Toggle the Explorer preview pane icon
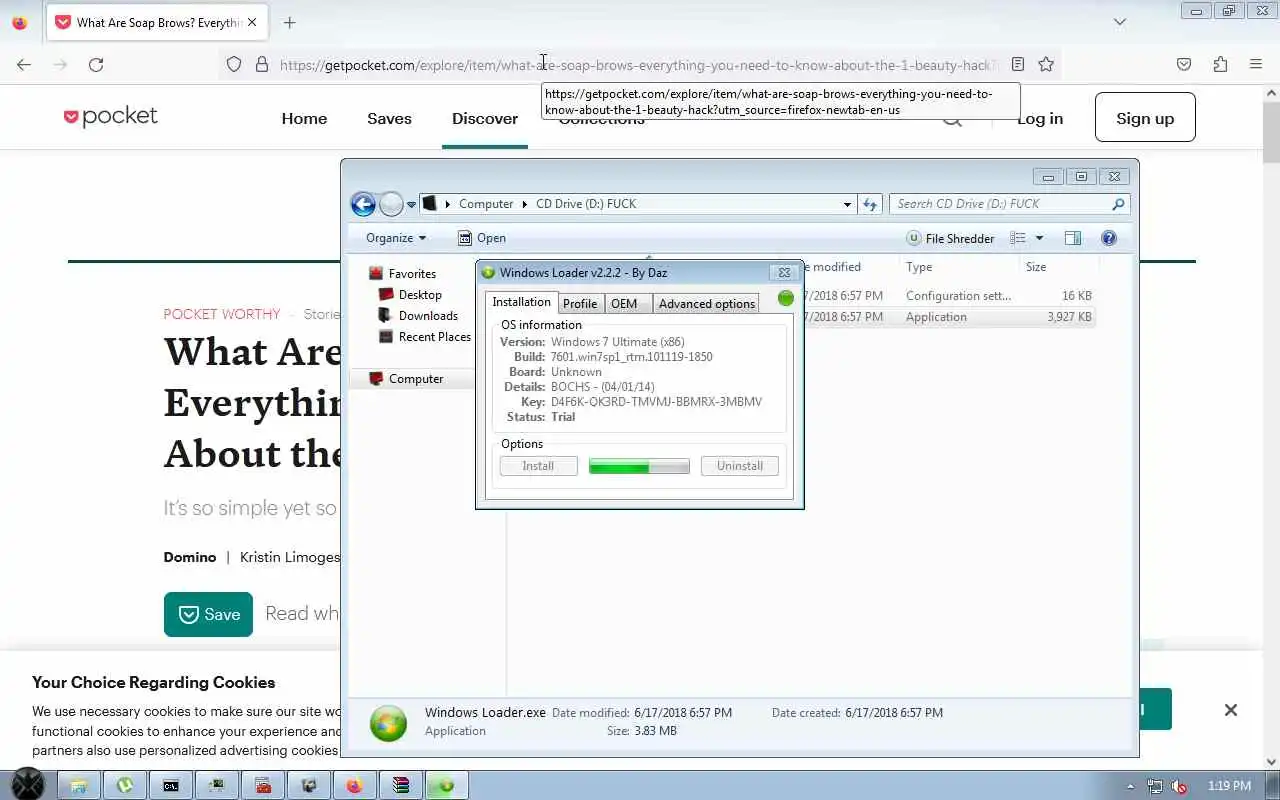Image resolution: width=1280 pixels, height=800 pixels. tap(1073, 238)
